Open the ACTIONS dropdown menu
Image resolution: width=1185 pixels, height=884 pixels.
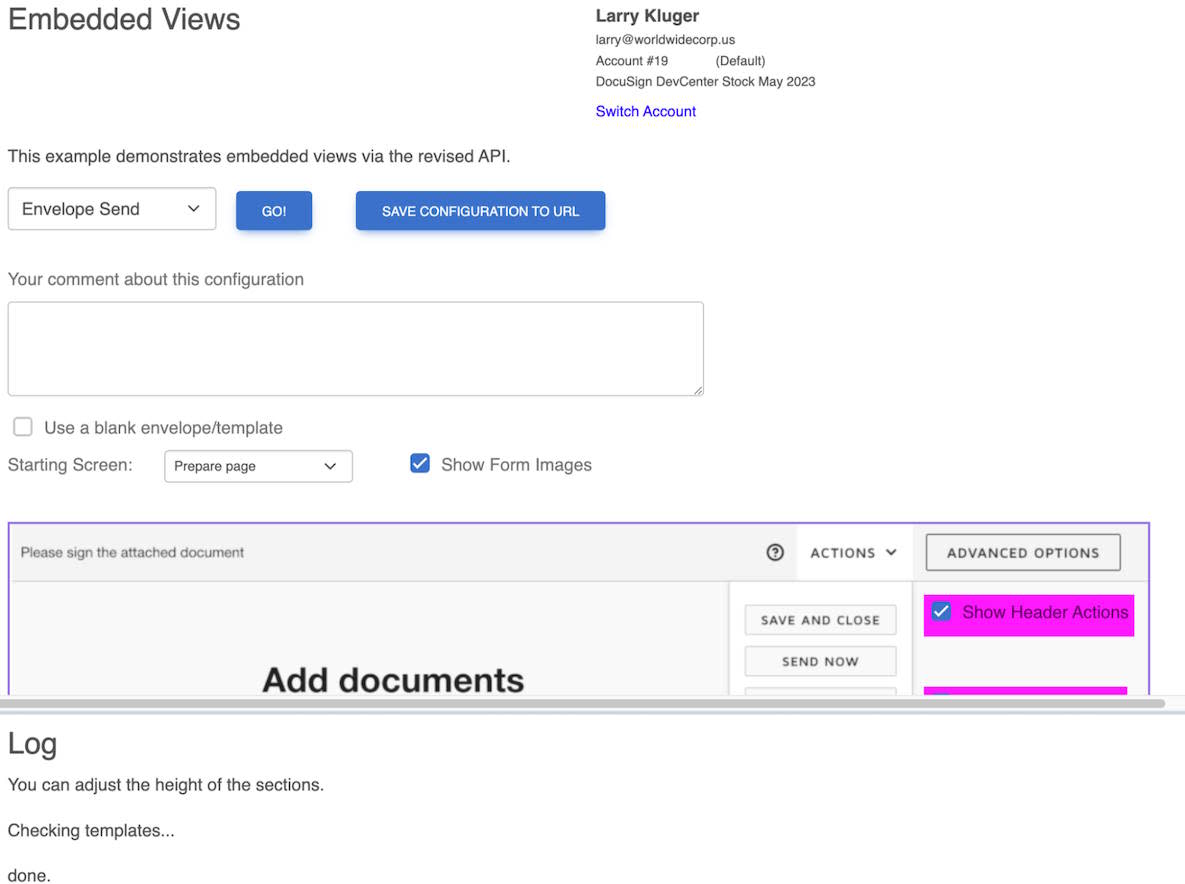pyautogui.click(x=852, y=552)
